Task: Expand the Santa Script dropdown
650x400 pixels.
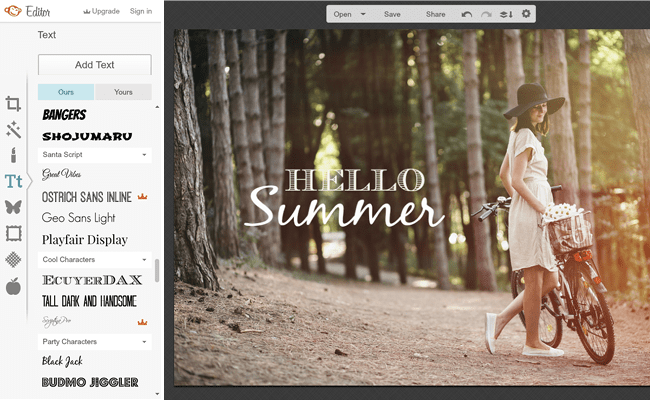Action: 95,155
